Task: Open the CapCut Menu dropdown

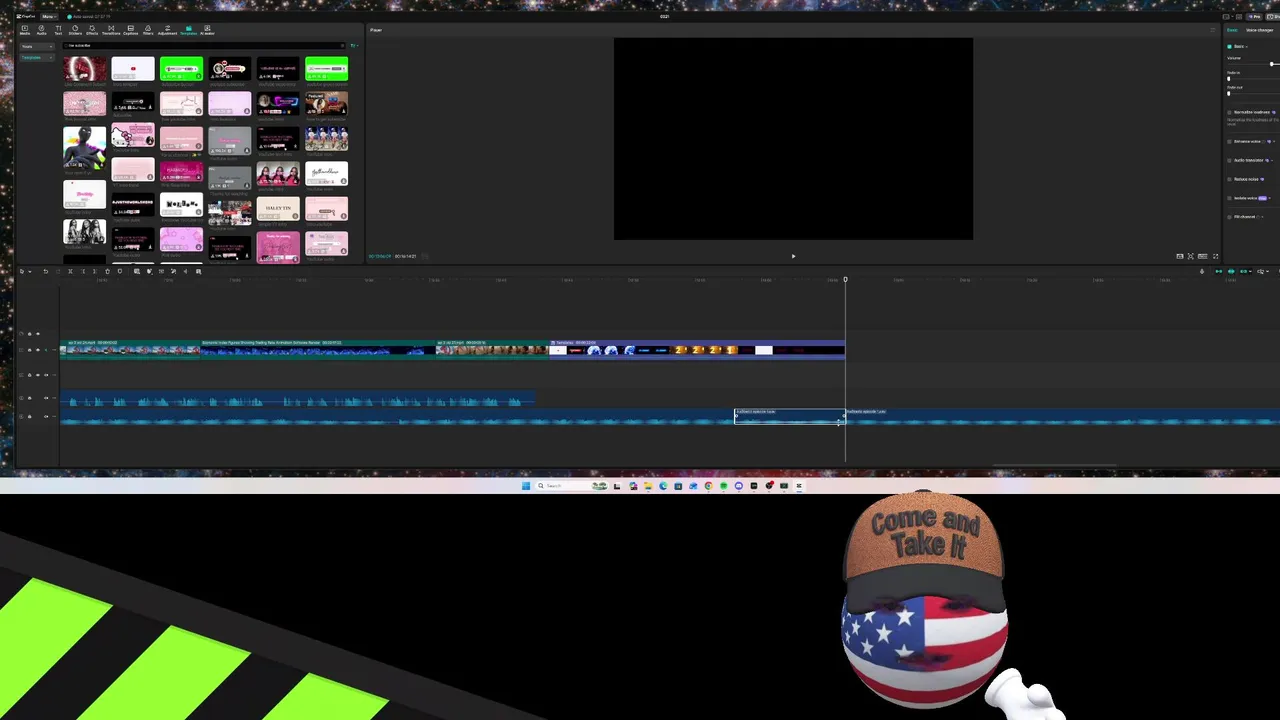Action: [49, 16]
